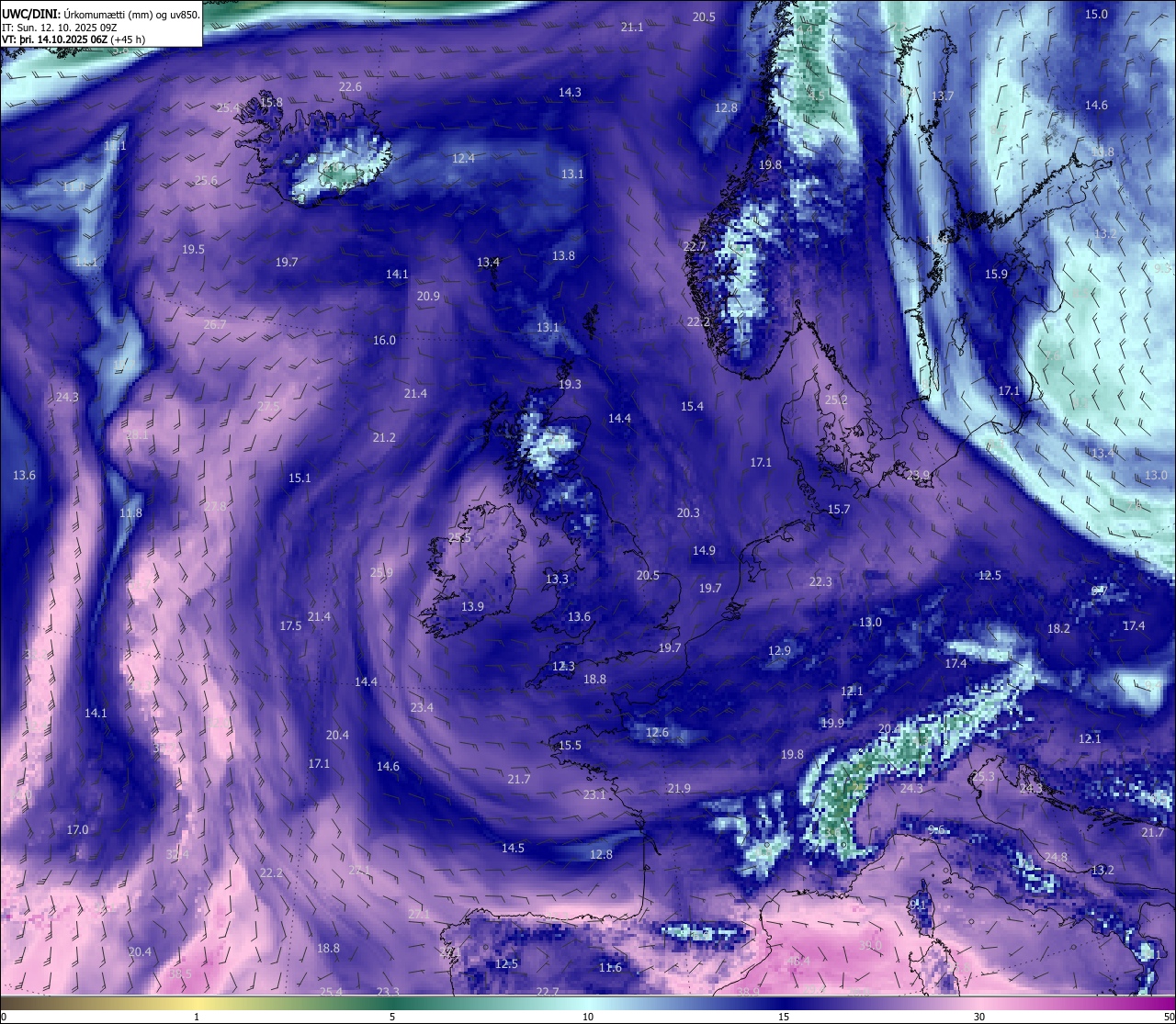Click the '10' tick label on the color scale
The width and height of the screenshot is (1176, 1024).
pyautogui.click(x=587, y=1017)
